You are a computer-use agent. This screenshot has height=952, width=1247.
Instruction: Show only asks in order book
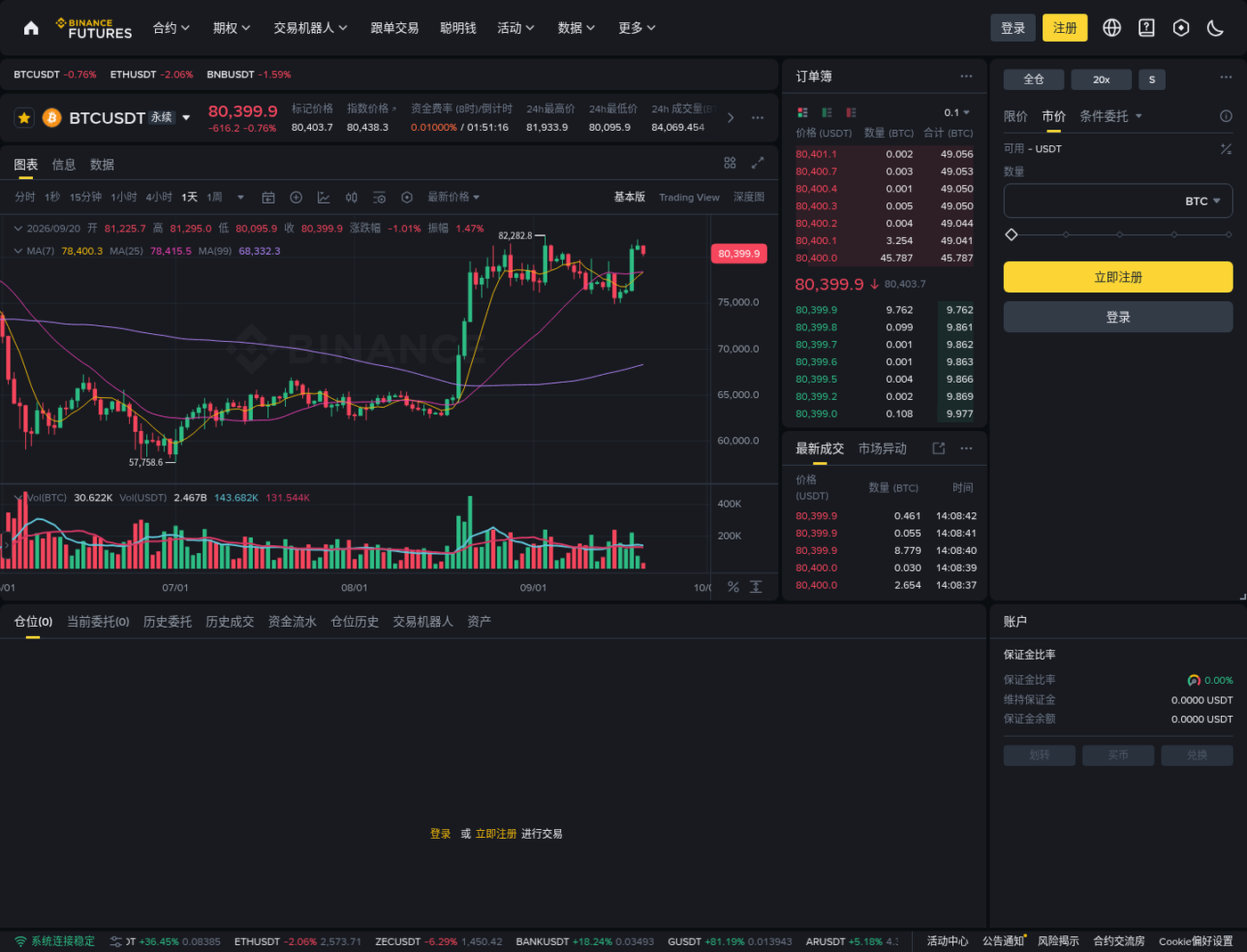coord(851,112)
